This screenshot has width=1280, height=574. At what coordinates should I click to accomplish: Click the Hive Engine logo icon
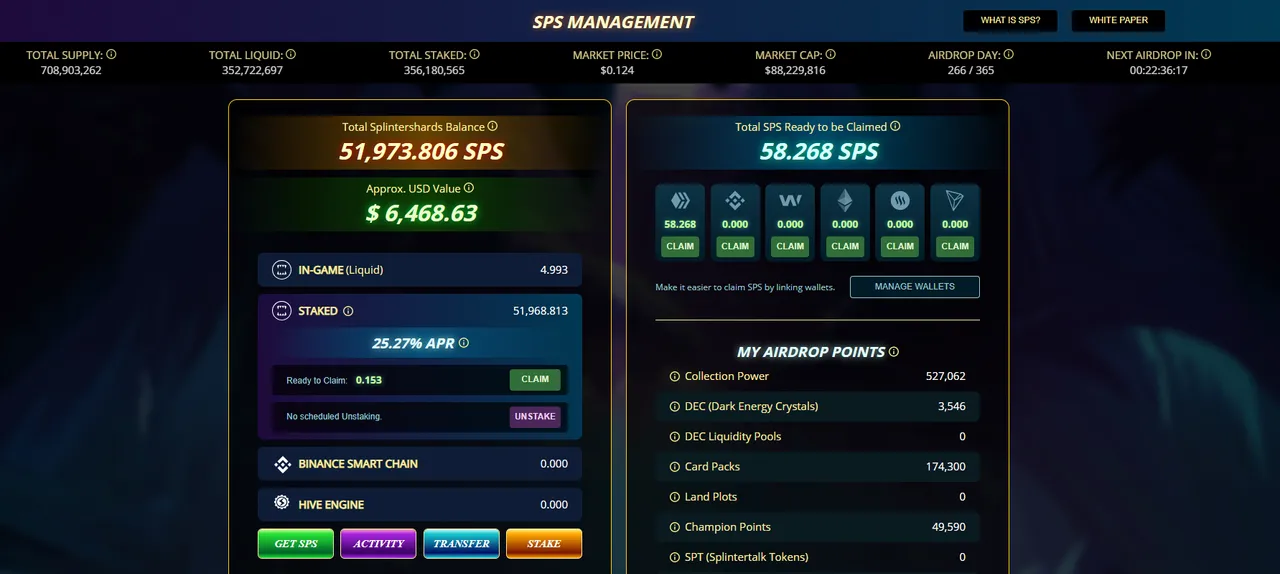coord(281,503)
